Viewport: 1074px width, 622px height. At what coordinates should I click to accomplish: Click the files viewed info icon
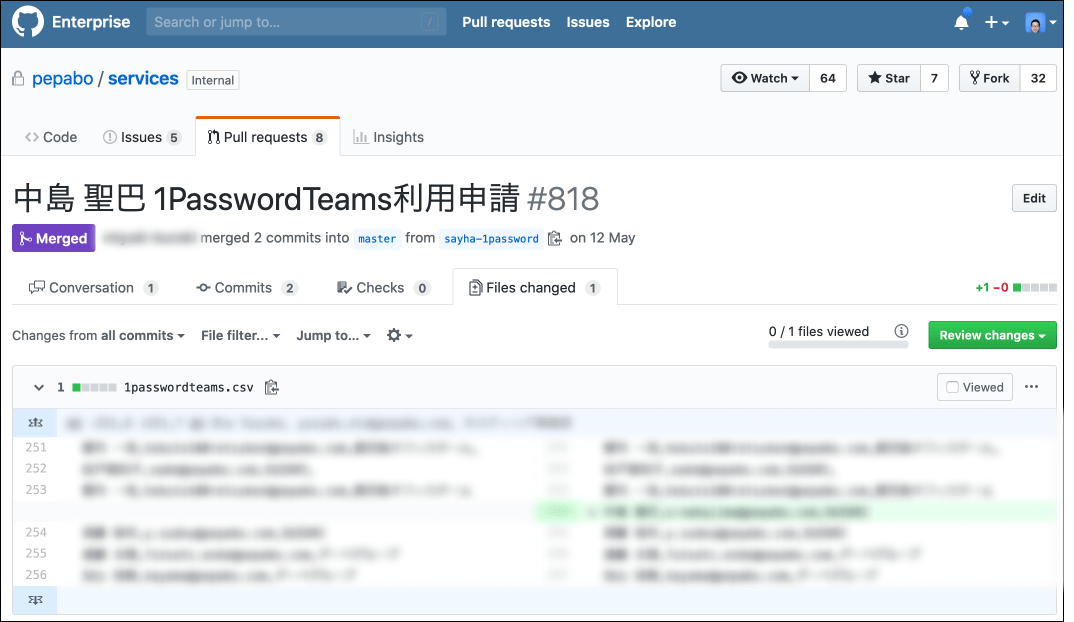point(901,332)
